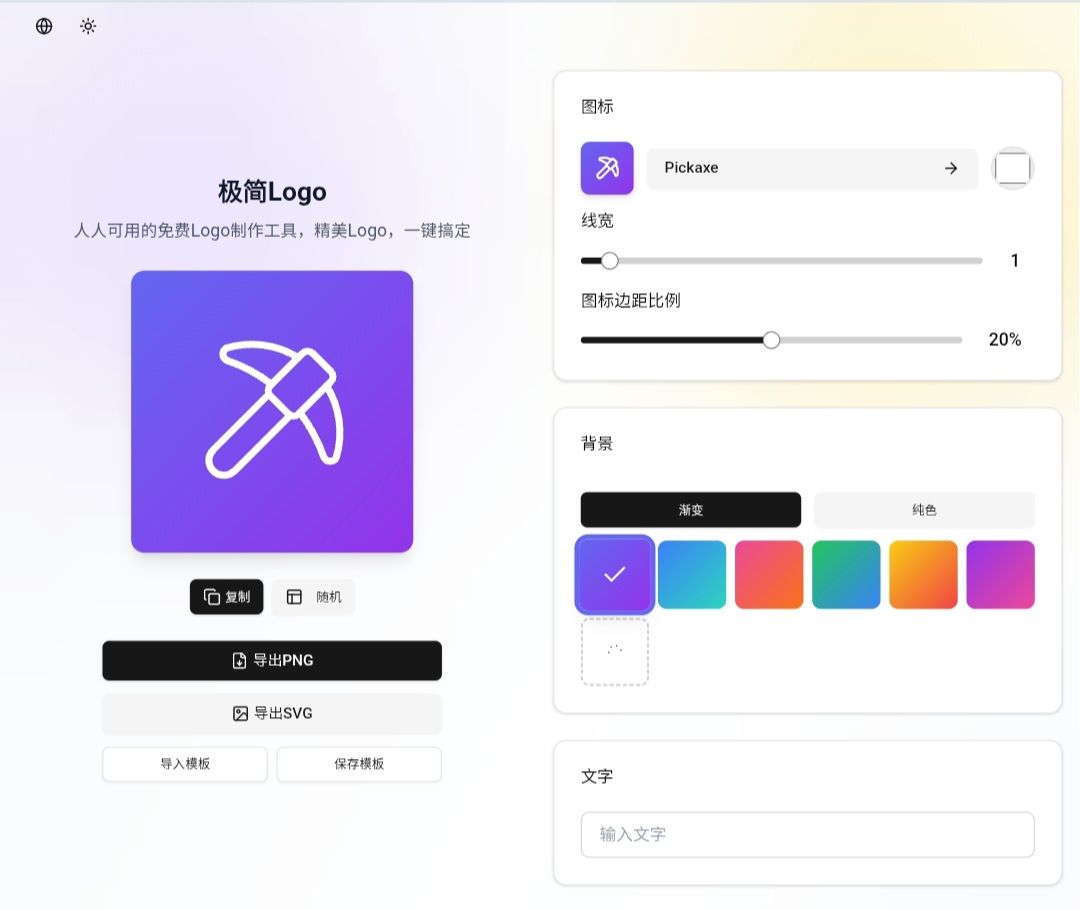Click the globe language icon

43,26
